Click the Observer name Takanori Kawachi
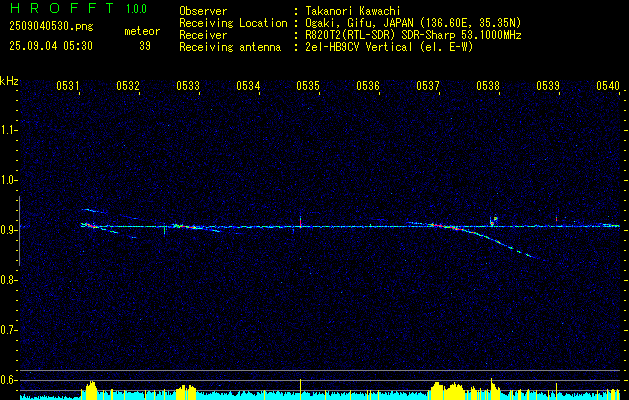 point(353,11)
